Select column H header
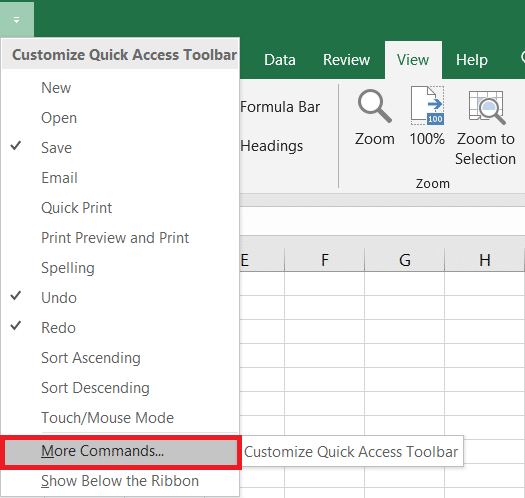The image size is (525, 498). click(484, 260)
